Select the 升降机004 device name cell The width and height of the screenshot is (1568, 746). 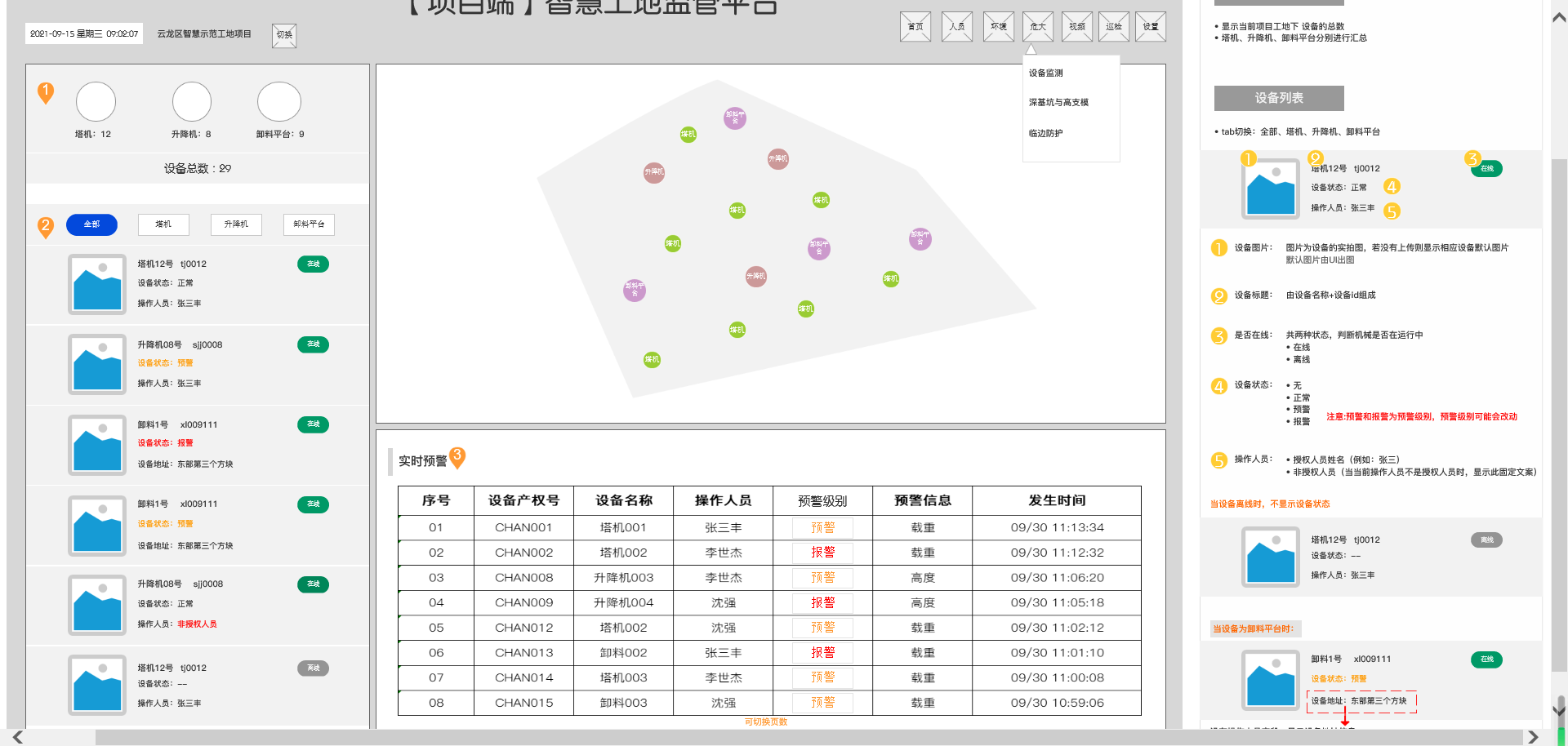point(623,603)
